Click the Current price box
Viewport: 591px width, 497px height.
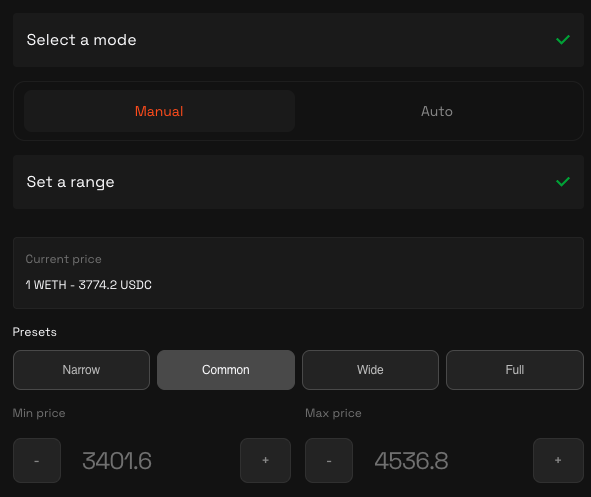(299, 273)
